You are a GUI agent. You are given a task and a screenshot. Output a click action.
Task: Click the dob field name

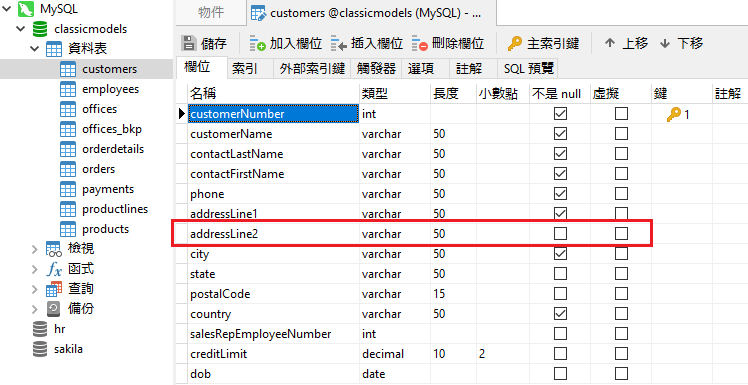pos(200,374)
